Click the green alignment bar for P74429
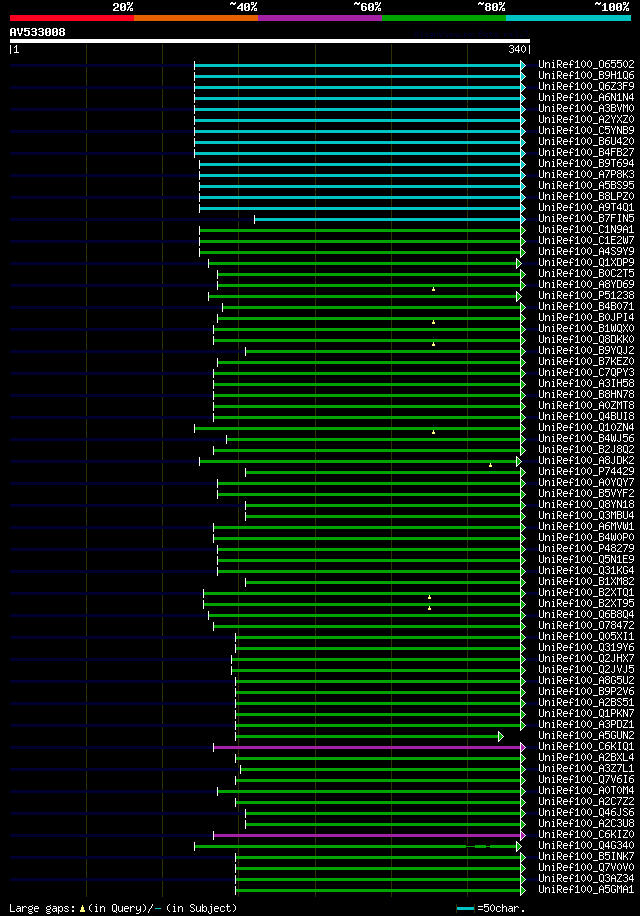This screenshot has height=916, width=640. [x=383, y=473]
